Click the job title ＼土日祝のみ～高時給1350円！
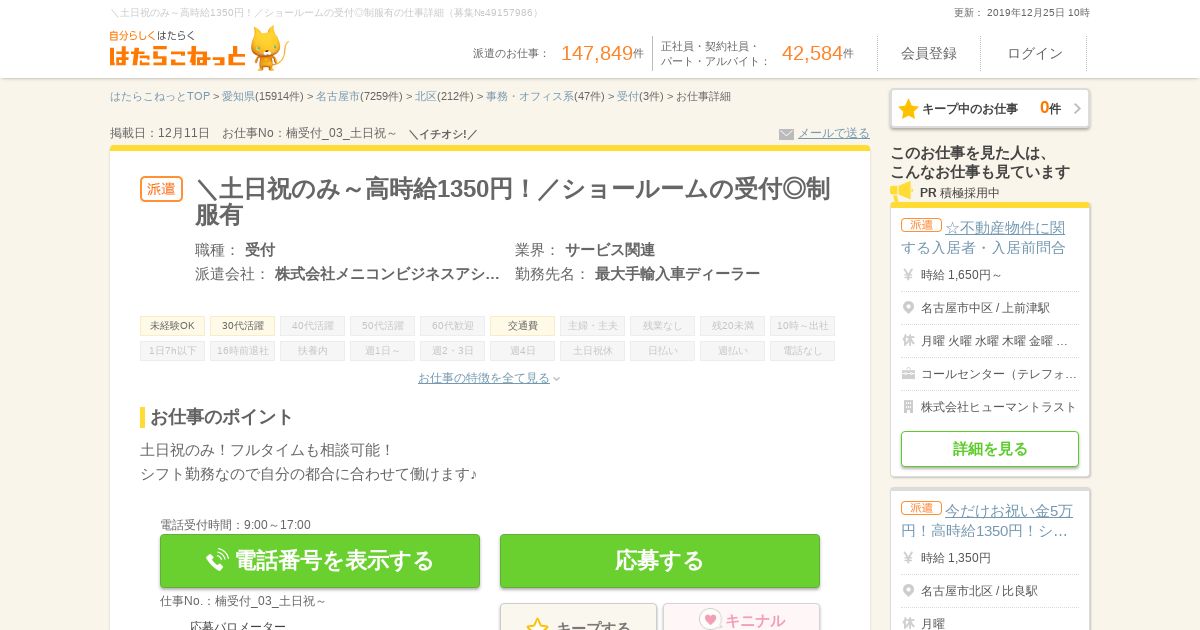The image size is (1200, 630). (512, 202)
